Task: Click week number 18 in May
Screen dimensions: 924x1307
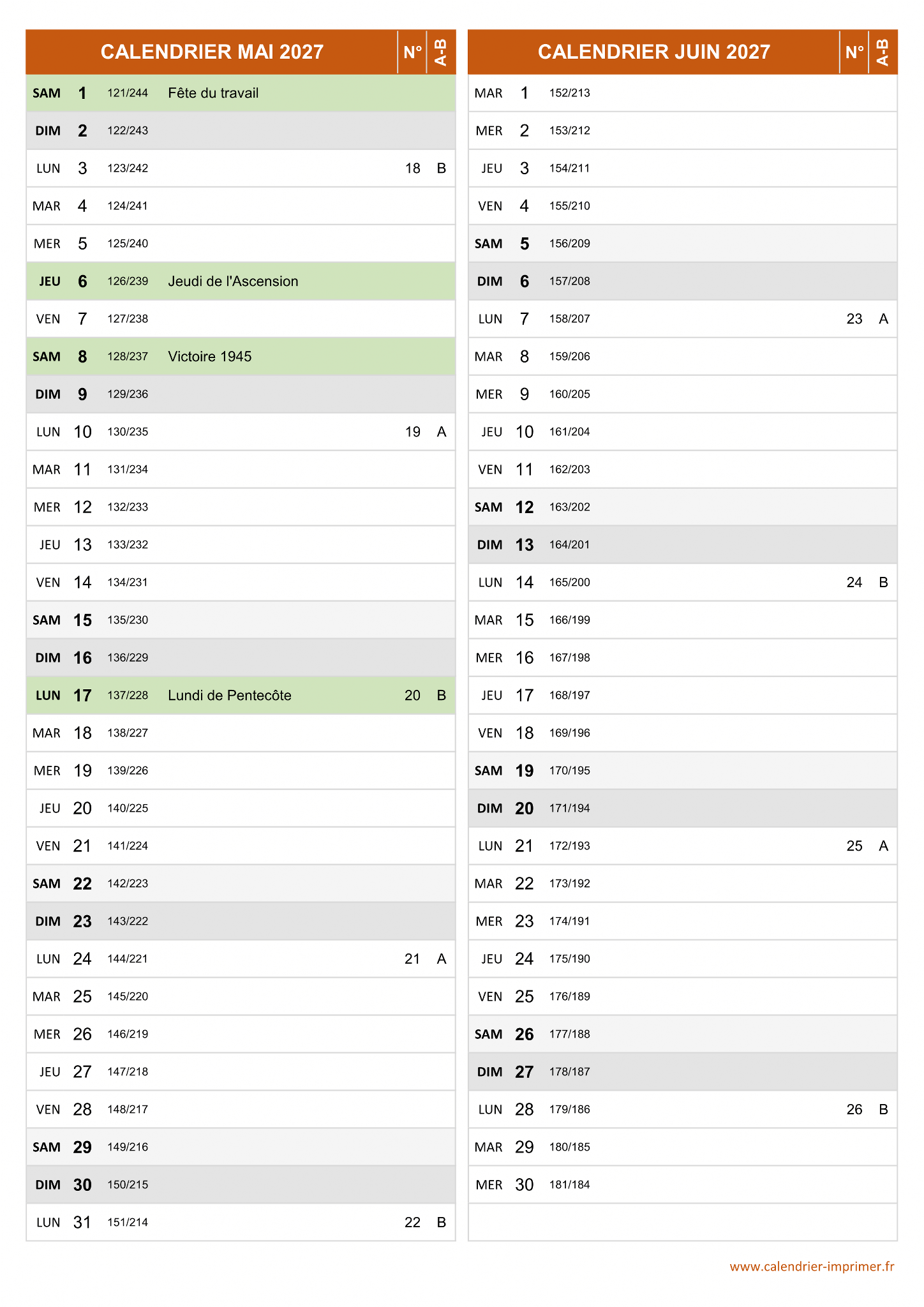Action: pyautogui.click(x=413, y=168)
